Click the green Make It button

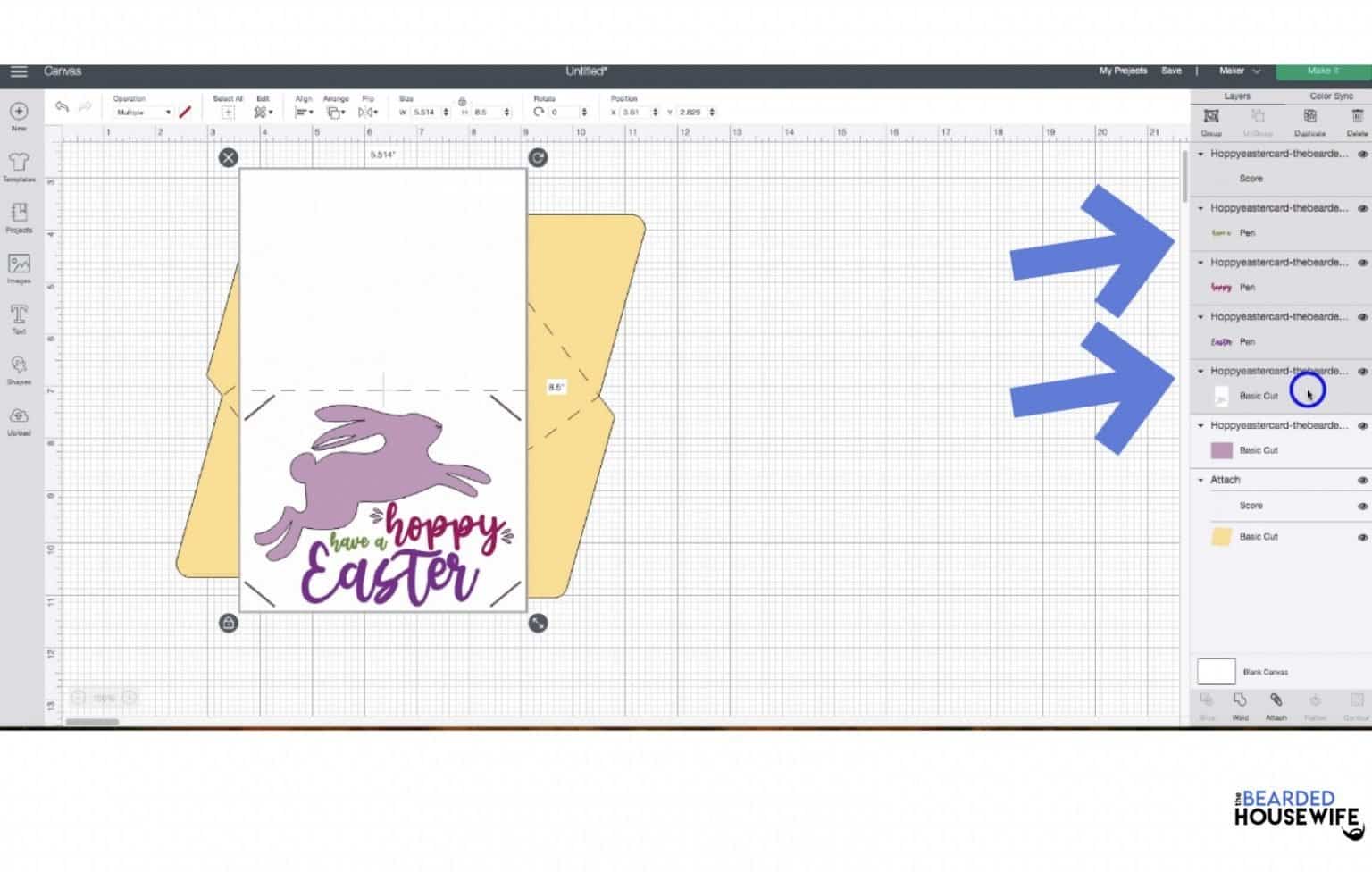coord(1323,71)
